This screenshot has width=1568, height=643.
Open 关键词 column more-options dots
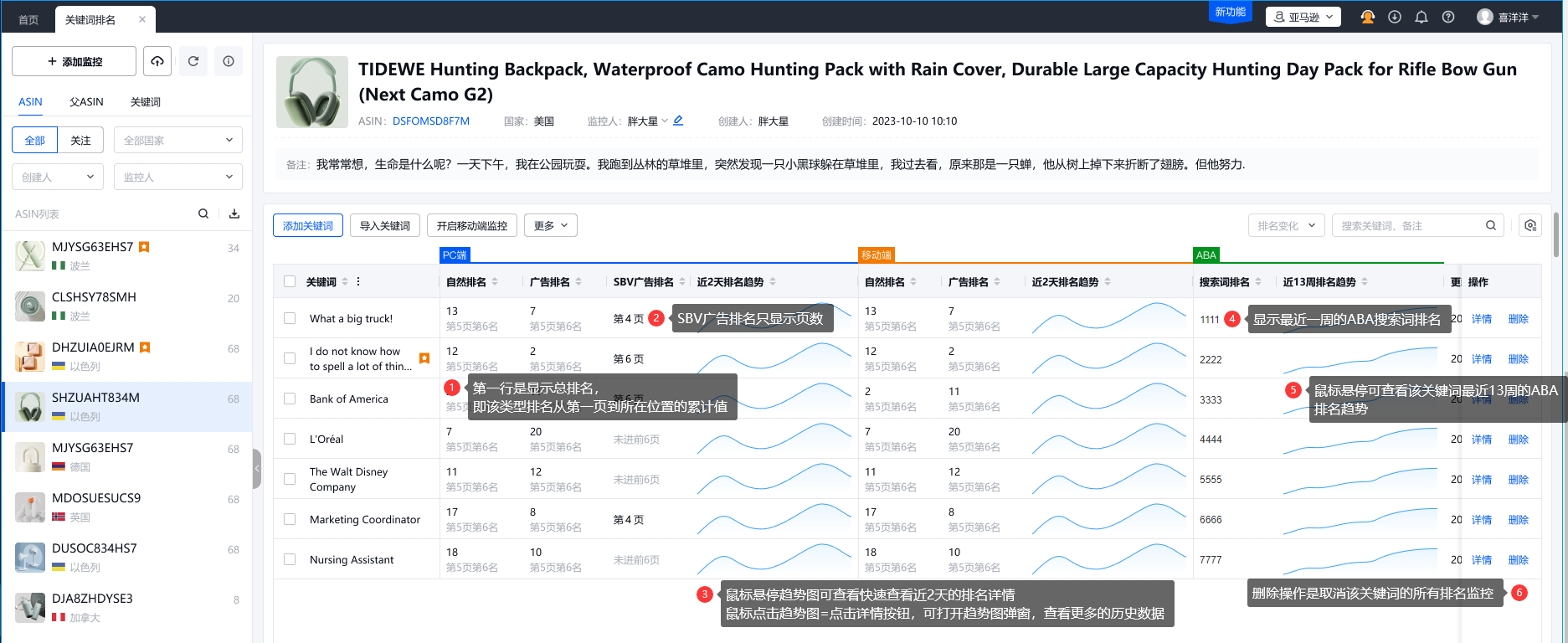click(x=358, y=281)
